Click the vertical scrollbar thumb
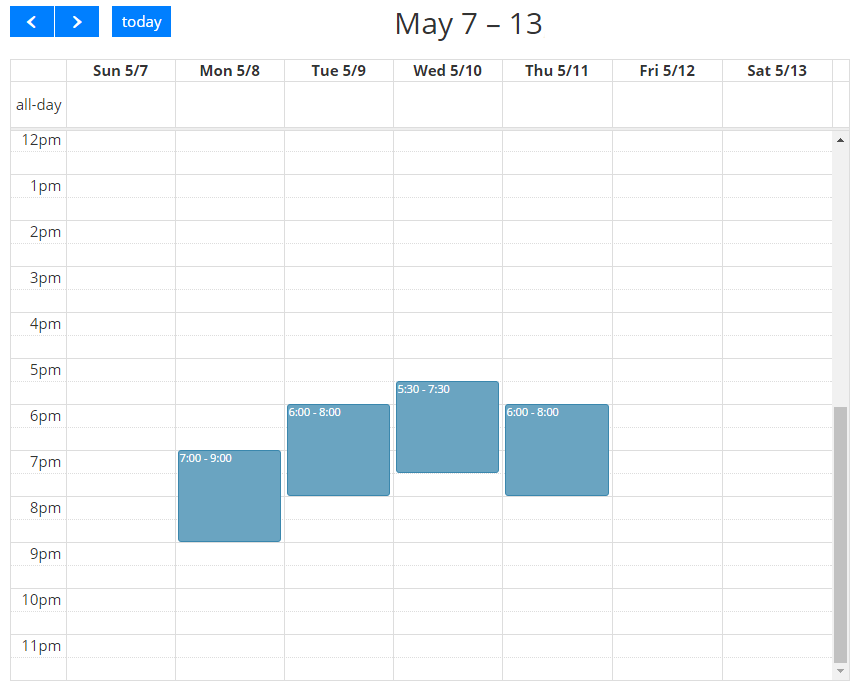This screenshot has height=689, width=861. pos(840,535)
